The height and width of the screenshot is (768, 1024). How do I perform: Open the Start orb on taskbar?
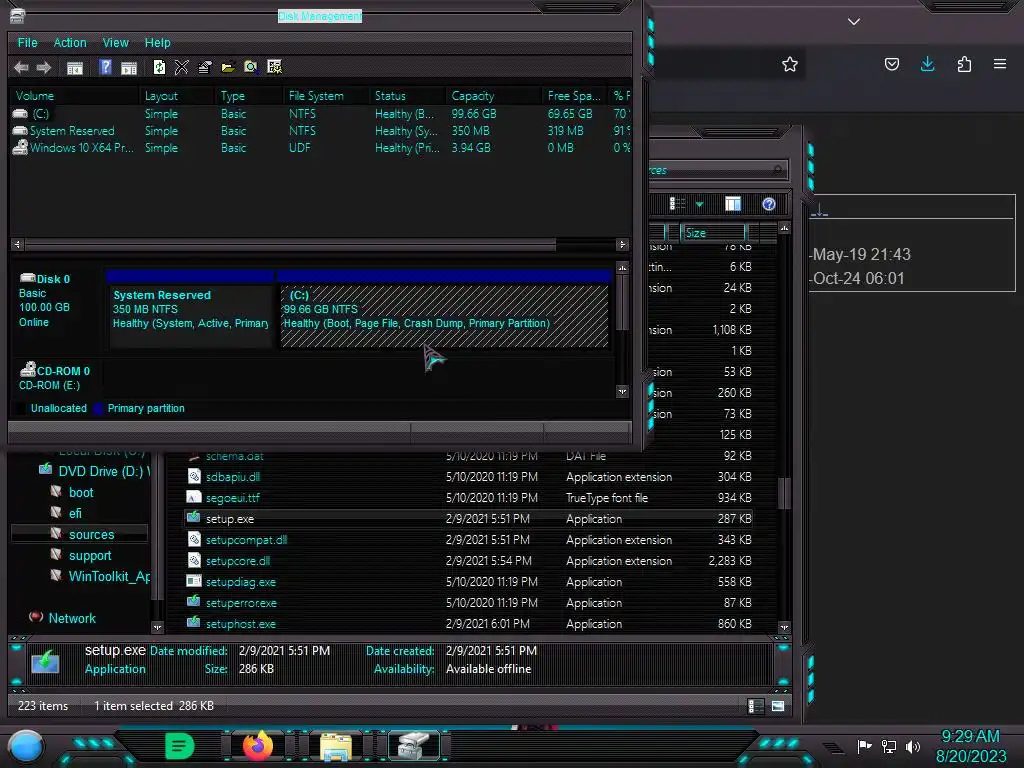click(26, 746)
